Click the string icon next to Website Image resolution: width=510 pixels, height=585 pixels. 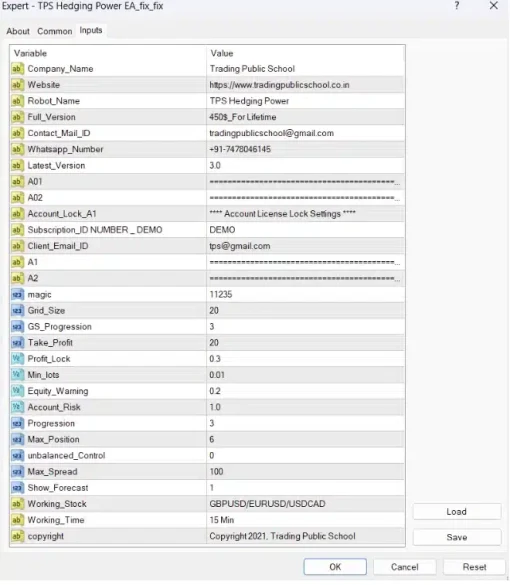pyautogui.click(x=17, y=85)
